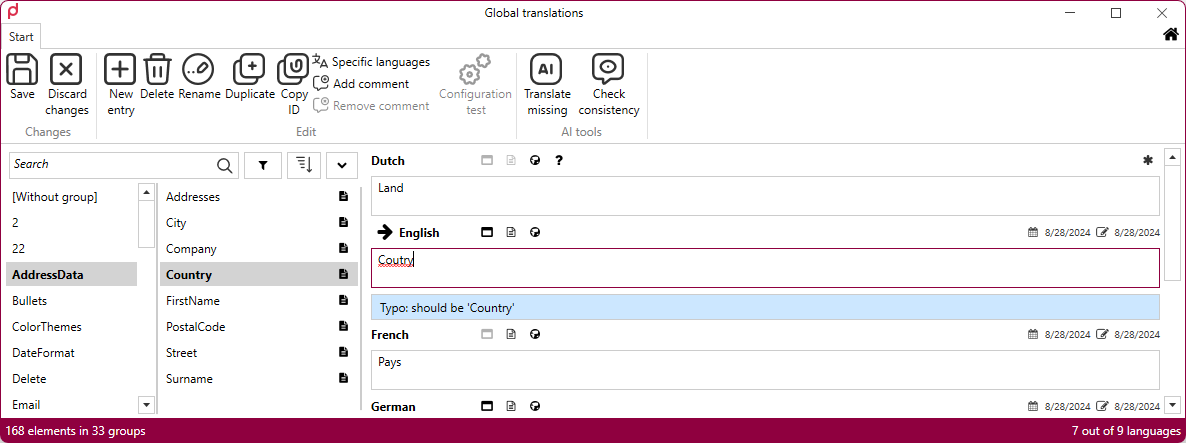Open the Configuration test tool

coord(476,85)
